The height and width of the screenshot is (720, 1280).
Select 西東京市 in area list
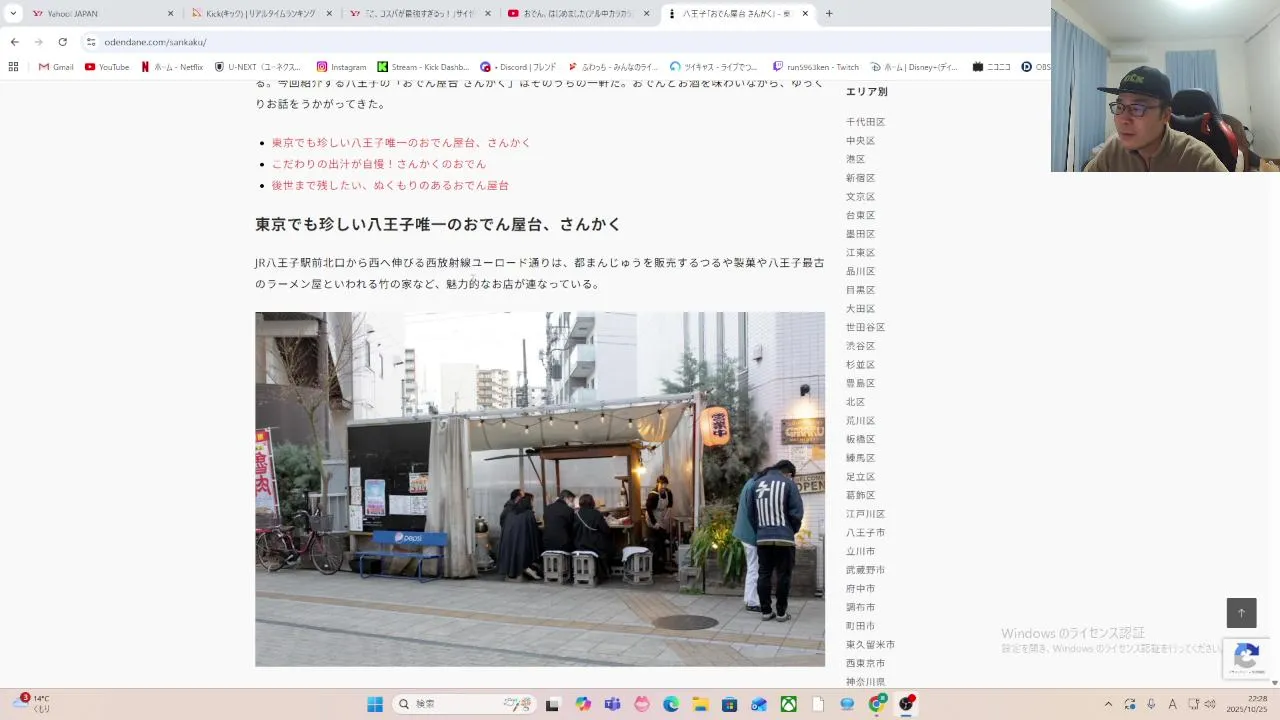tap(865, 663)
